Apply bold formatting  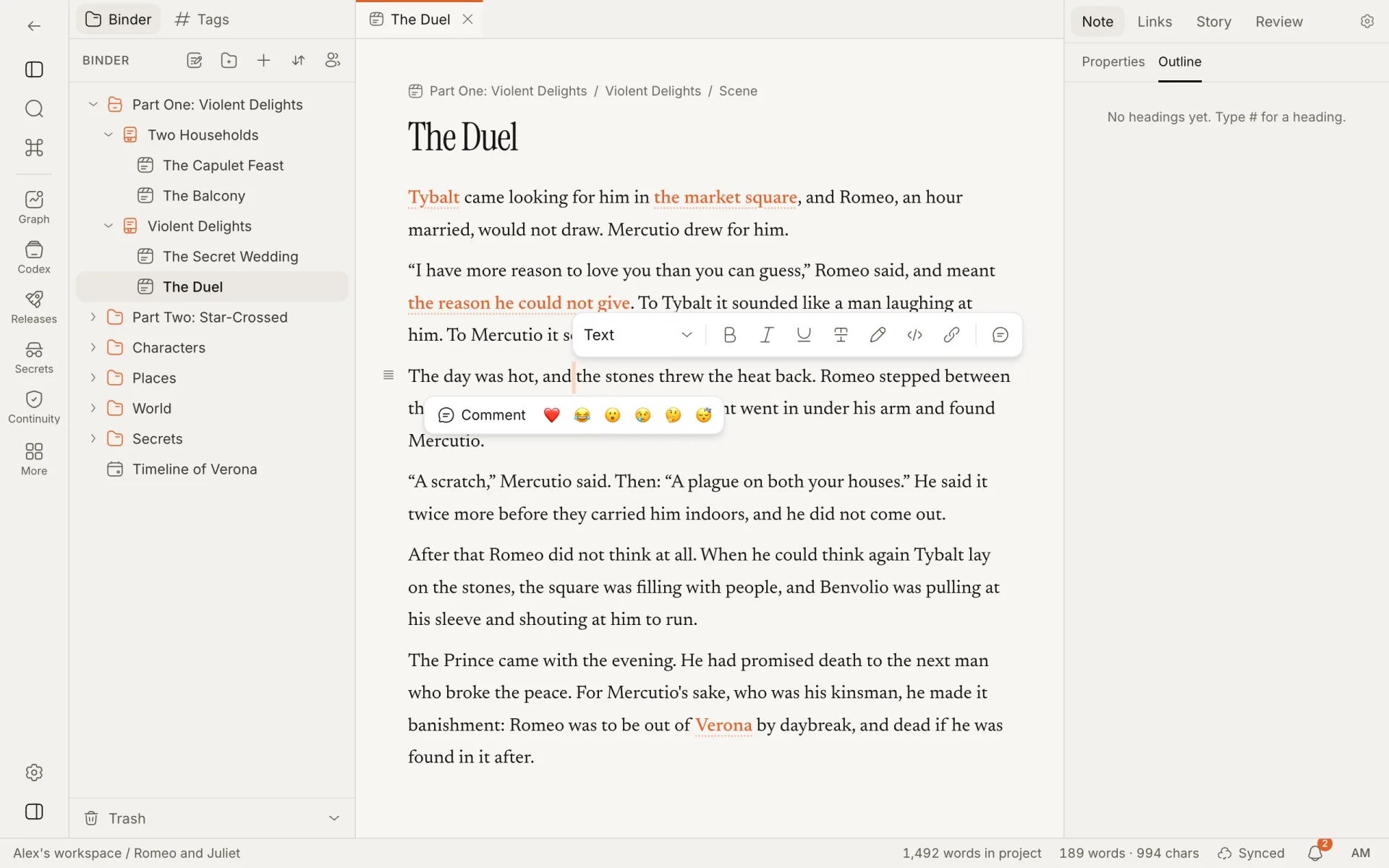[x=730, y=335]
